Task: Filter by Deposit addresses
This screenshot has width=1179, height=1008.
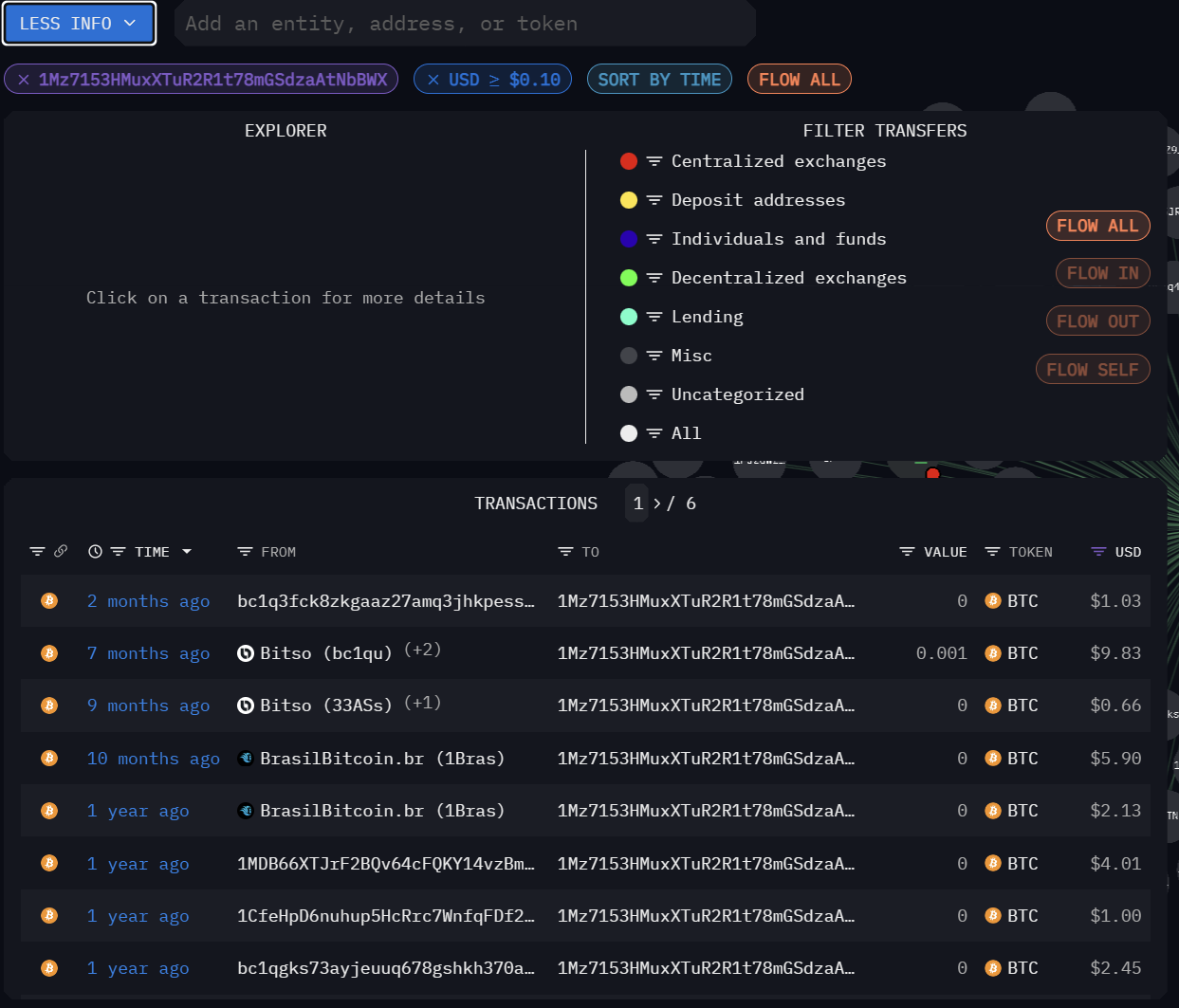Action: pyautogui.click(x=654, y=200)
